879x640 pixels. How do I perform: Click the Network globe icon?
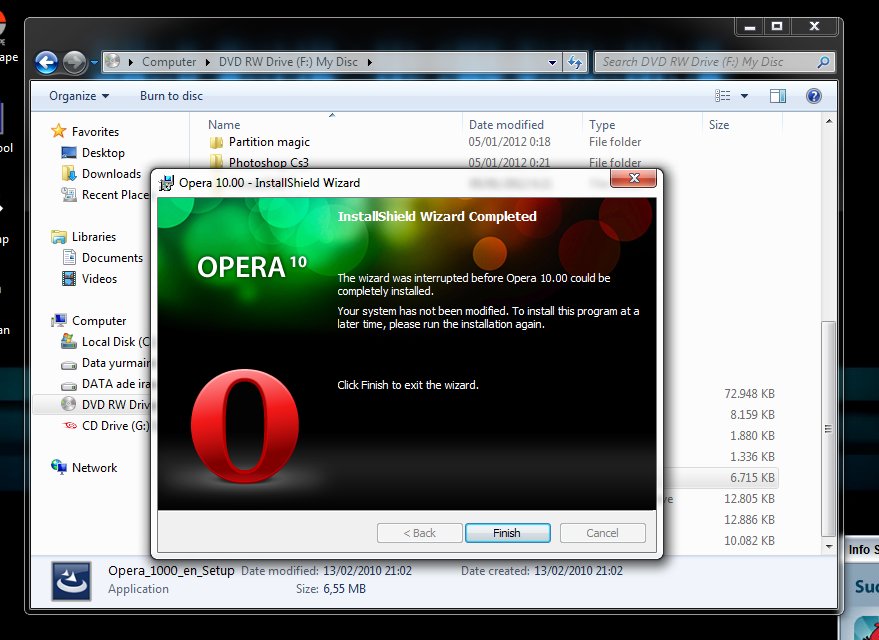click(x=59, y=467)
